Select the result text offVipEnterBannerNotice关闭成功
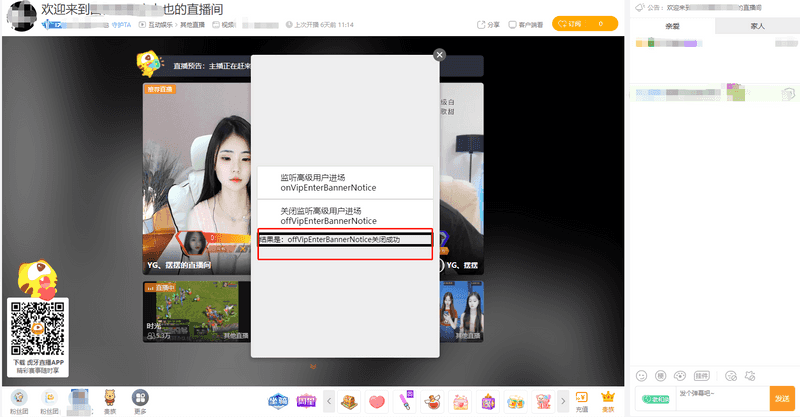 tap(343, 239)
